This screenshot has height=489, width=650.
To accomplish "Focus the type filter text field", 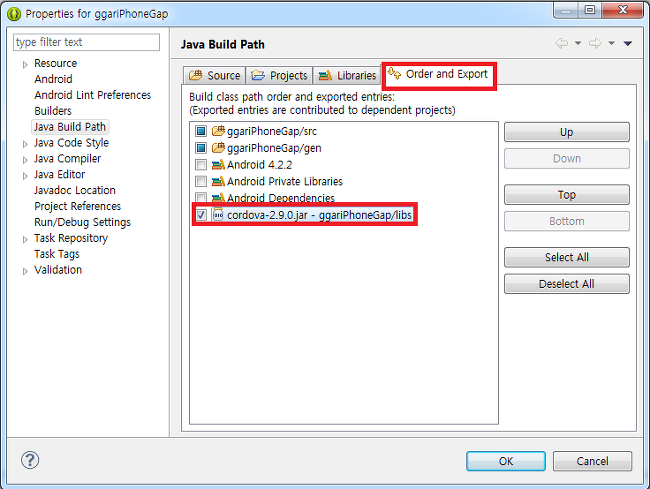I will pyautogui.click(x=86, y=42).
